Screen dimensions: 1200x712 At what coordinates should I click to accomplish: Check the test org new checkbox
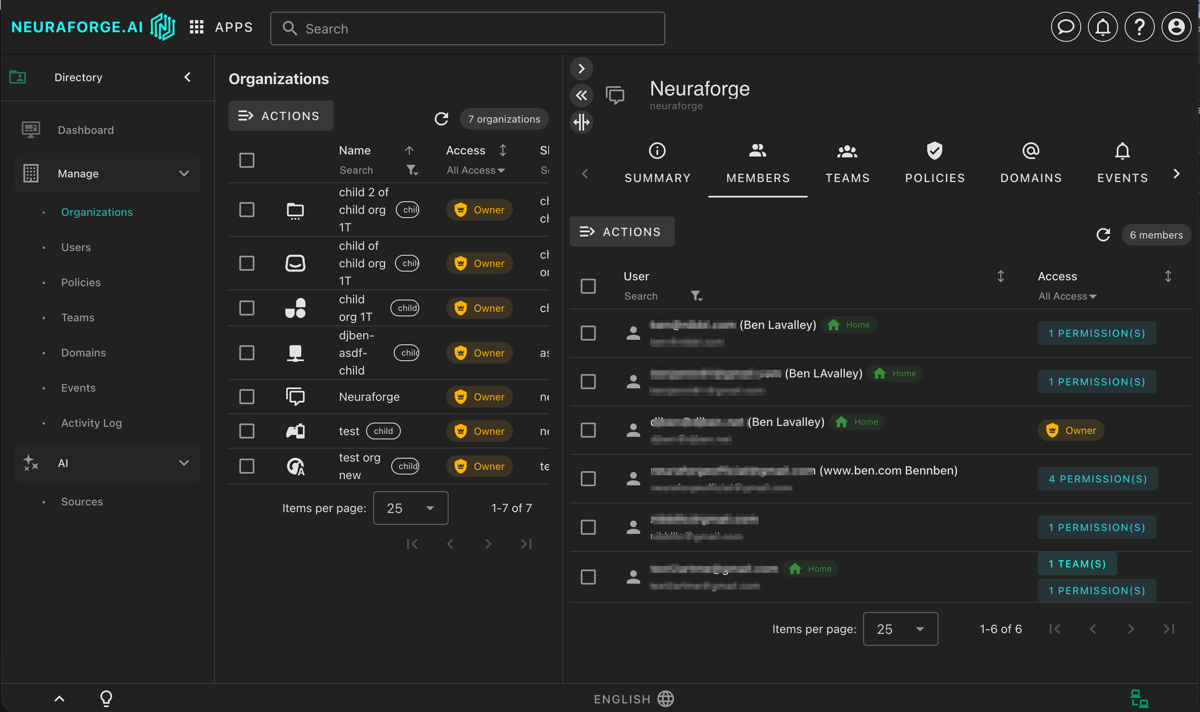[x=247, y=466]
